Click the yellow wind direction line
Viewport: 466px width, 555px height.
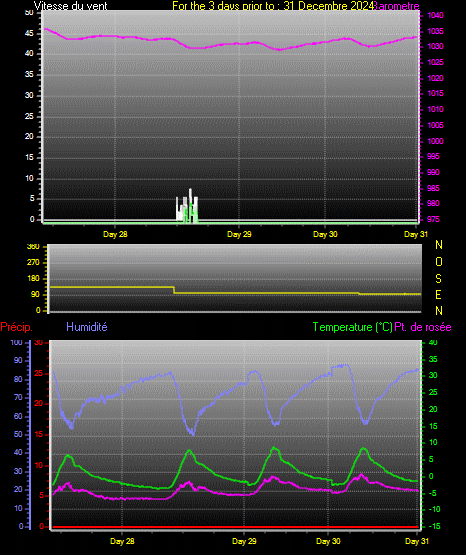[x=235, y=293]
